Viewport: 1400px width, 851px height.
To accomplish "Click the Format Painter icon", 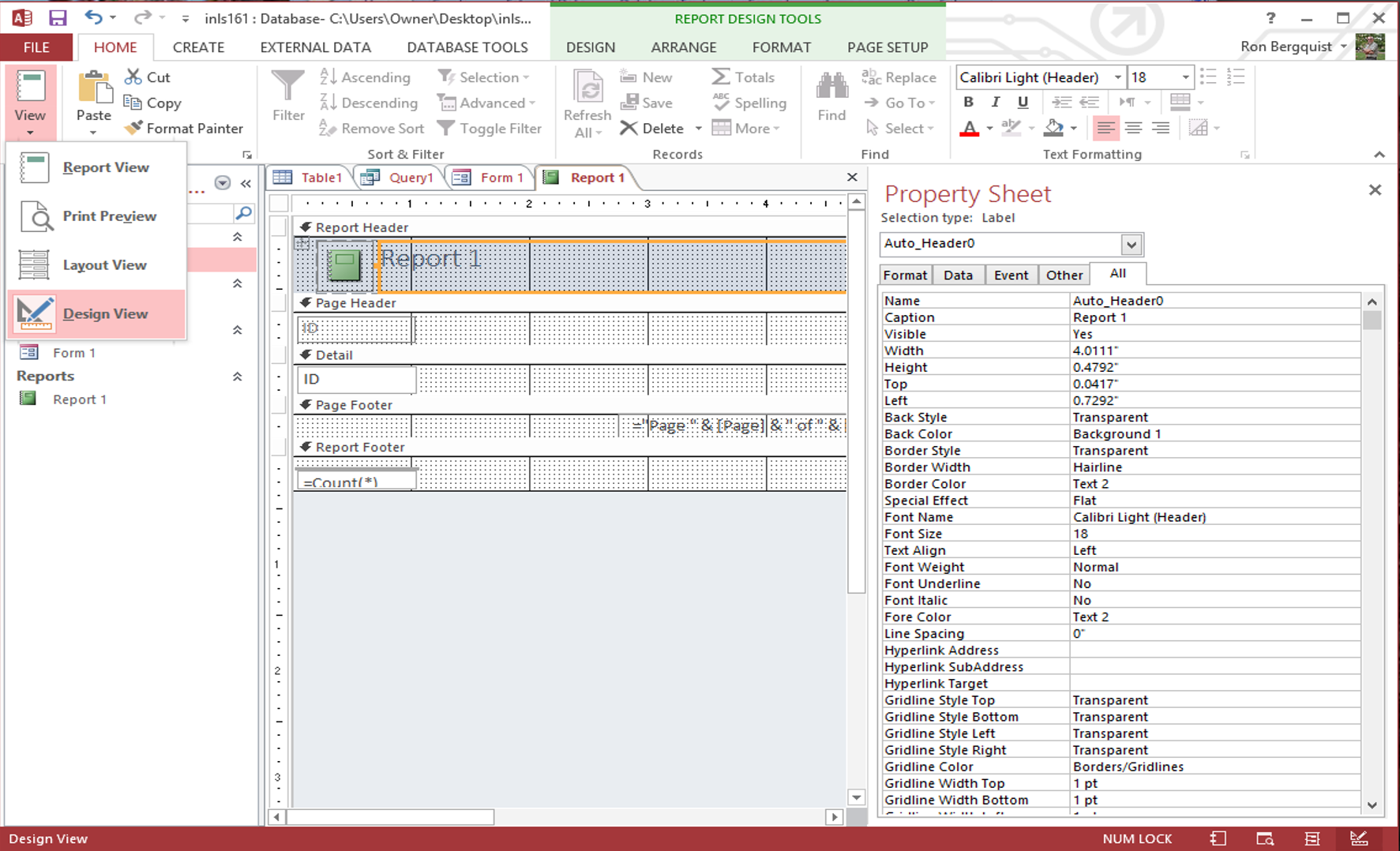I will (x=133, y=128).
